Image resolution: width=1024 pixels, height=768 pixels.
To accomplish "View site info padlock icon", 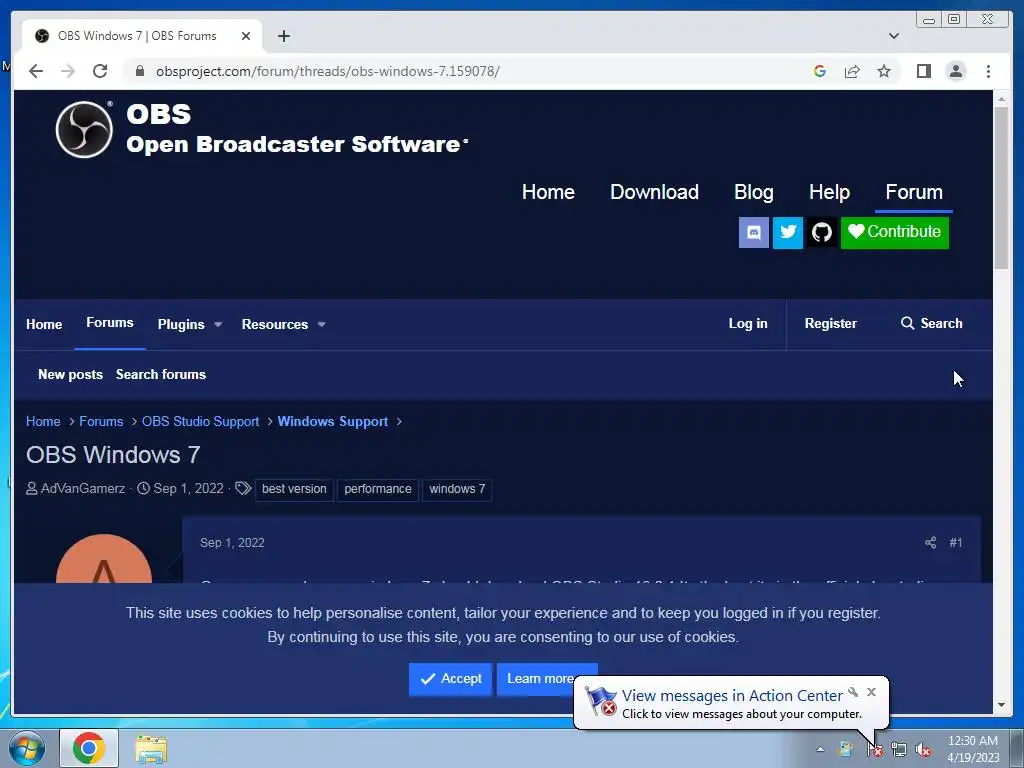I will 139,71.
